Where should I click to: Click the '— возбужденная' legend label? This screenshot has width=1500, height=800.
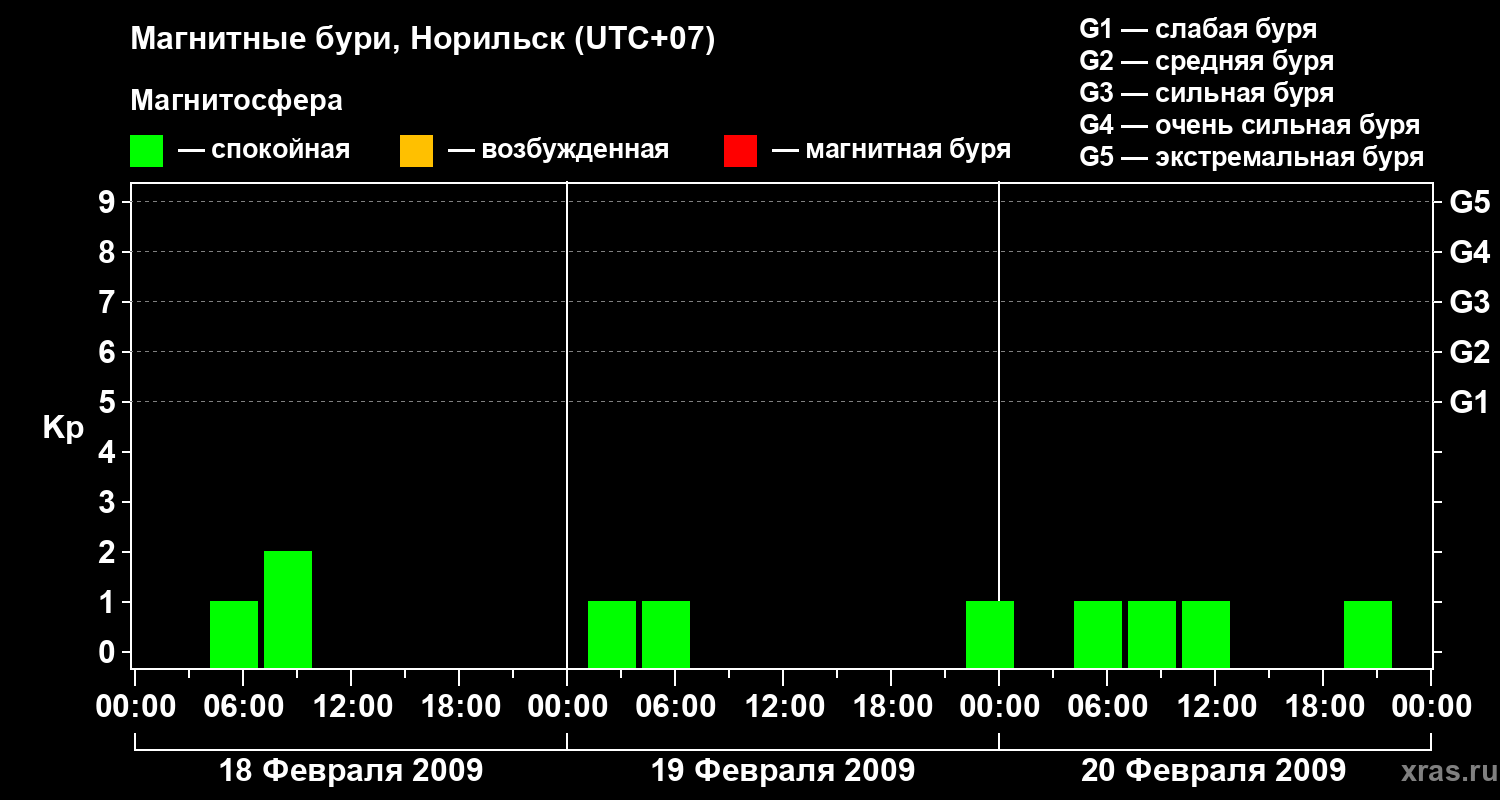pyautogui.click(x=558, y=151)
